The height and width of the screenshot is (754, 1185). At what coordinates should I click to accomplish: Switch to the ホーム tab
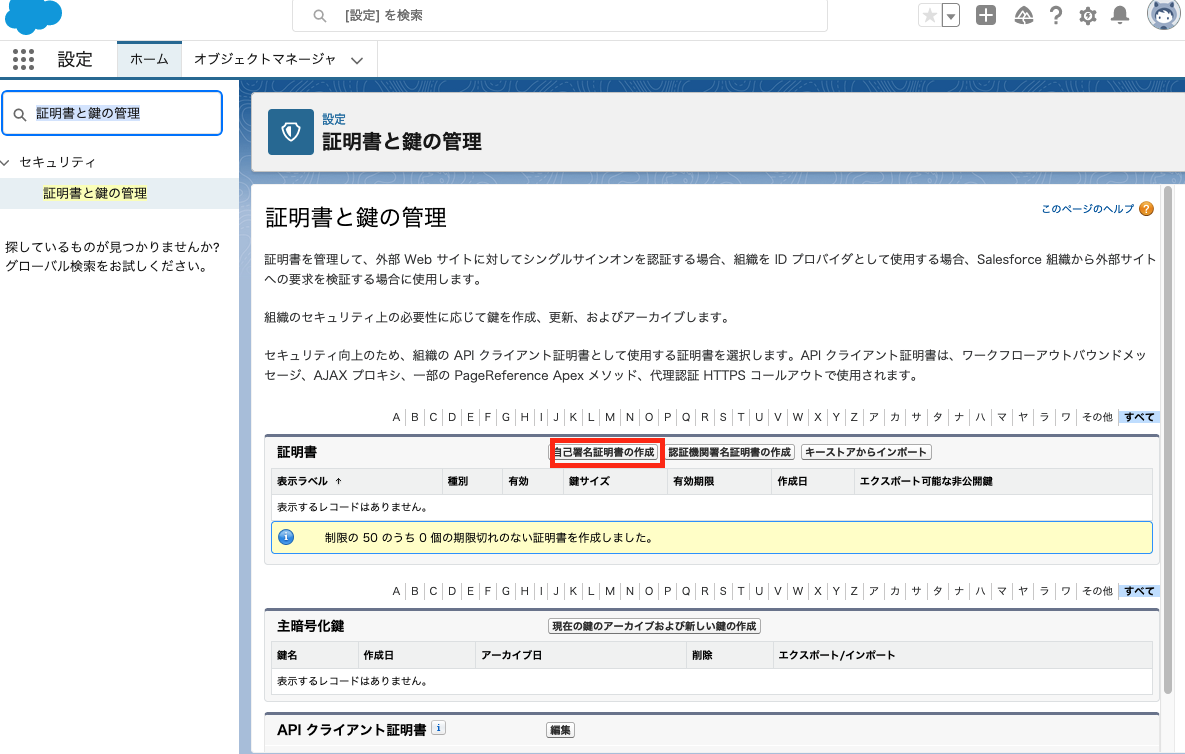click(x=148, y=59)
